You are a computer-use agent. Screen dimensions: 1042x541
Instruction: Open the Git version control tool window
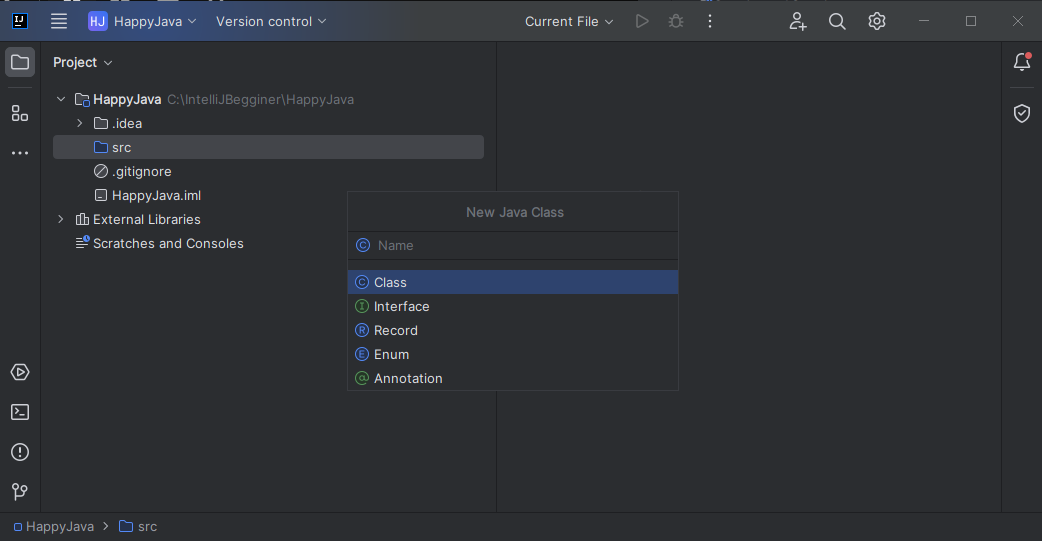[20, 492]
